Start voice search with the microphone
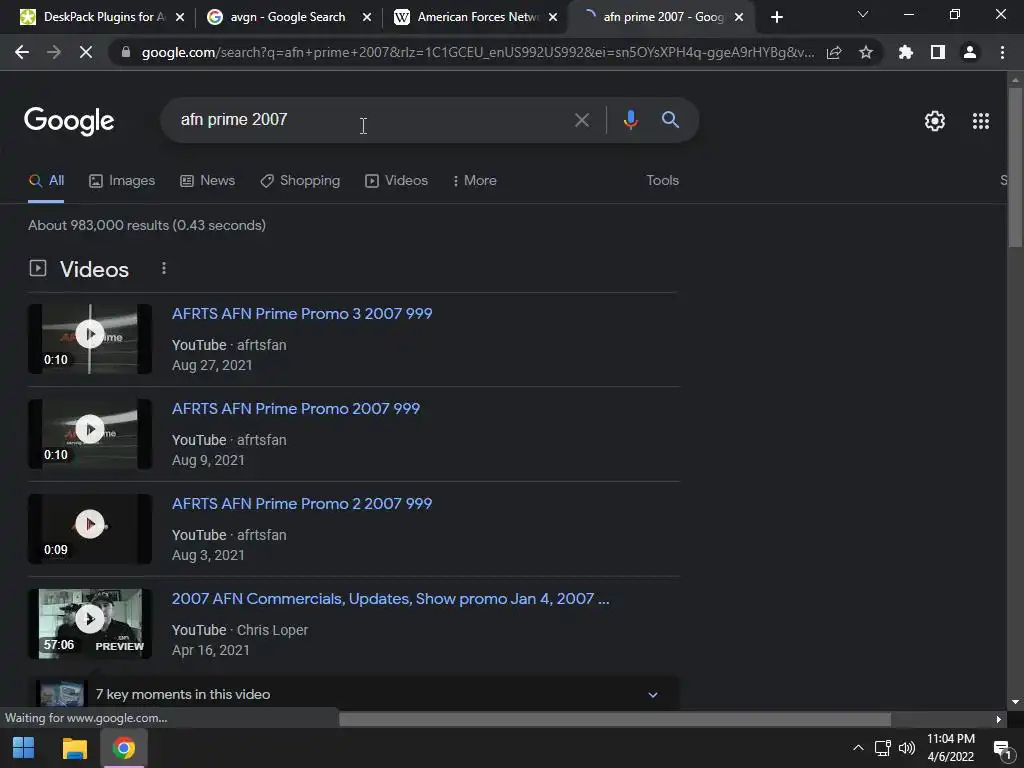1024x768 pixels. coord(630,120)
